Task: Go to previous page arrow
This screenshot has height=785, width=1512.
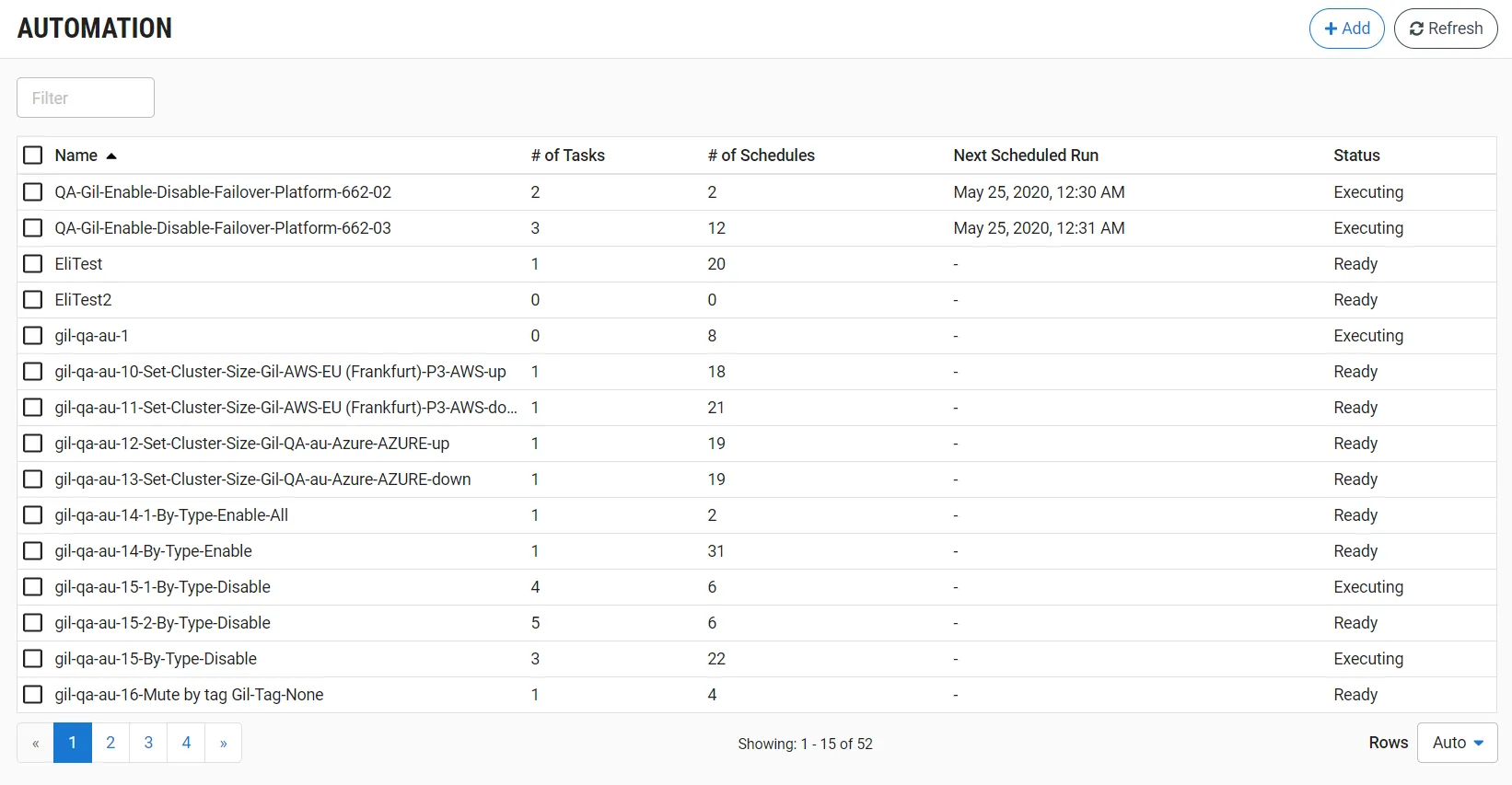Action: (x=36, y=744)
